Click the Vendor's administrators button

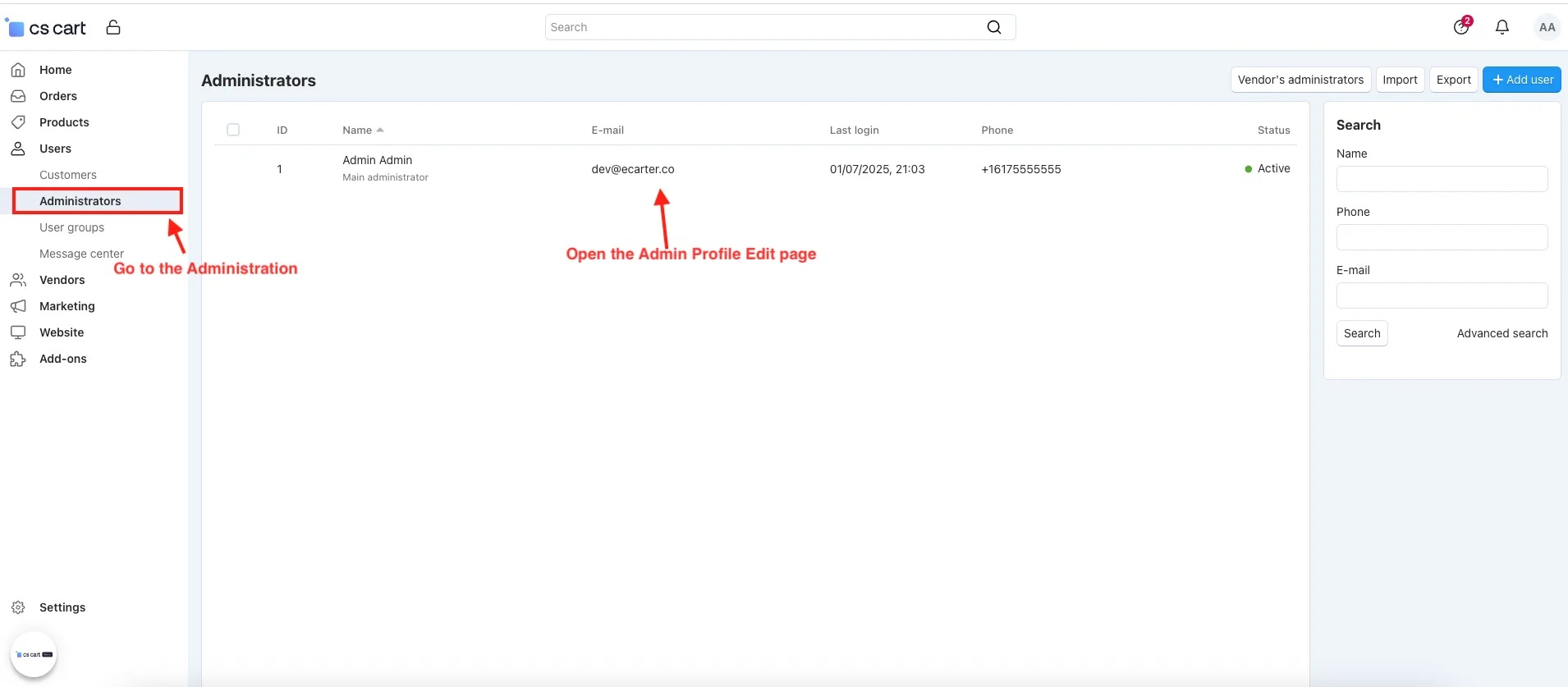coord(1300,80)
